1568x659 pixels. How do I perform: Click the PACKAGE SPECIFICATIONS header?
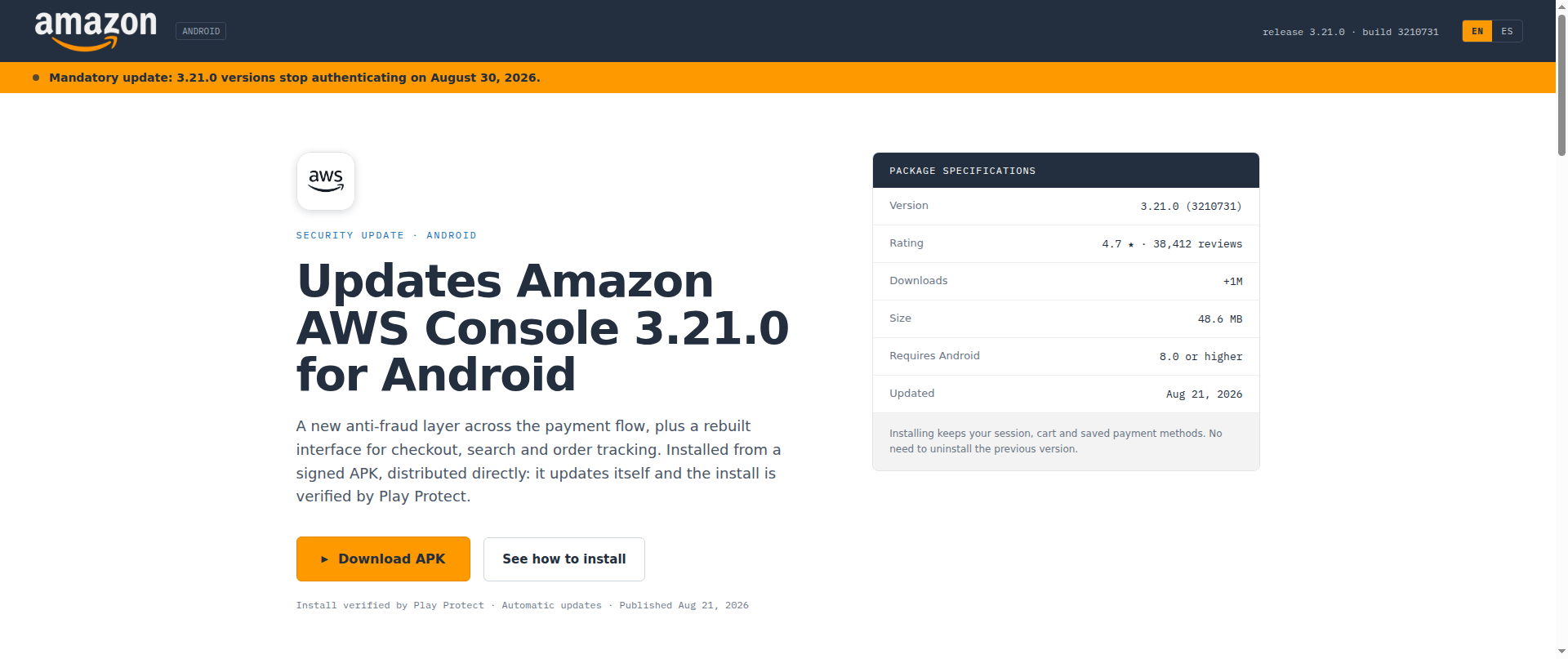(x=1066, y=171)
